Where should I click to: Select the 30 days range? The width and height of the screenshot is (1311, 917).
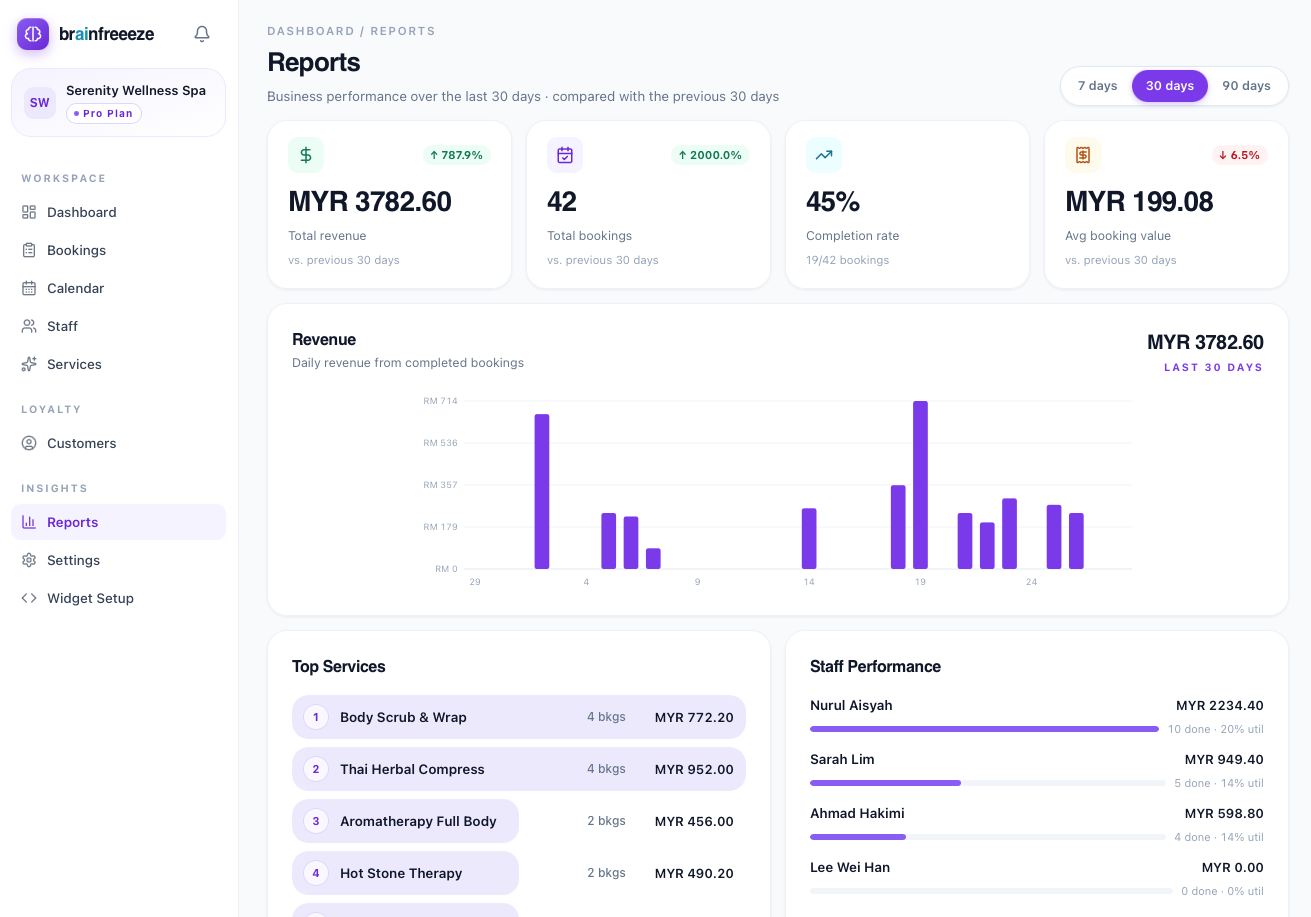coord(1170,86)
